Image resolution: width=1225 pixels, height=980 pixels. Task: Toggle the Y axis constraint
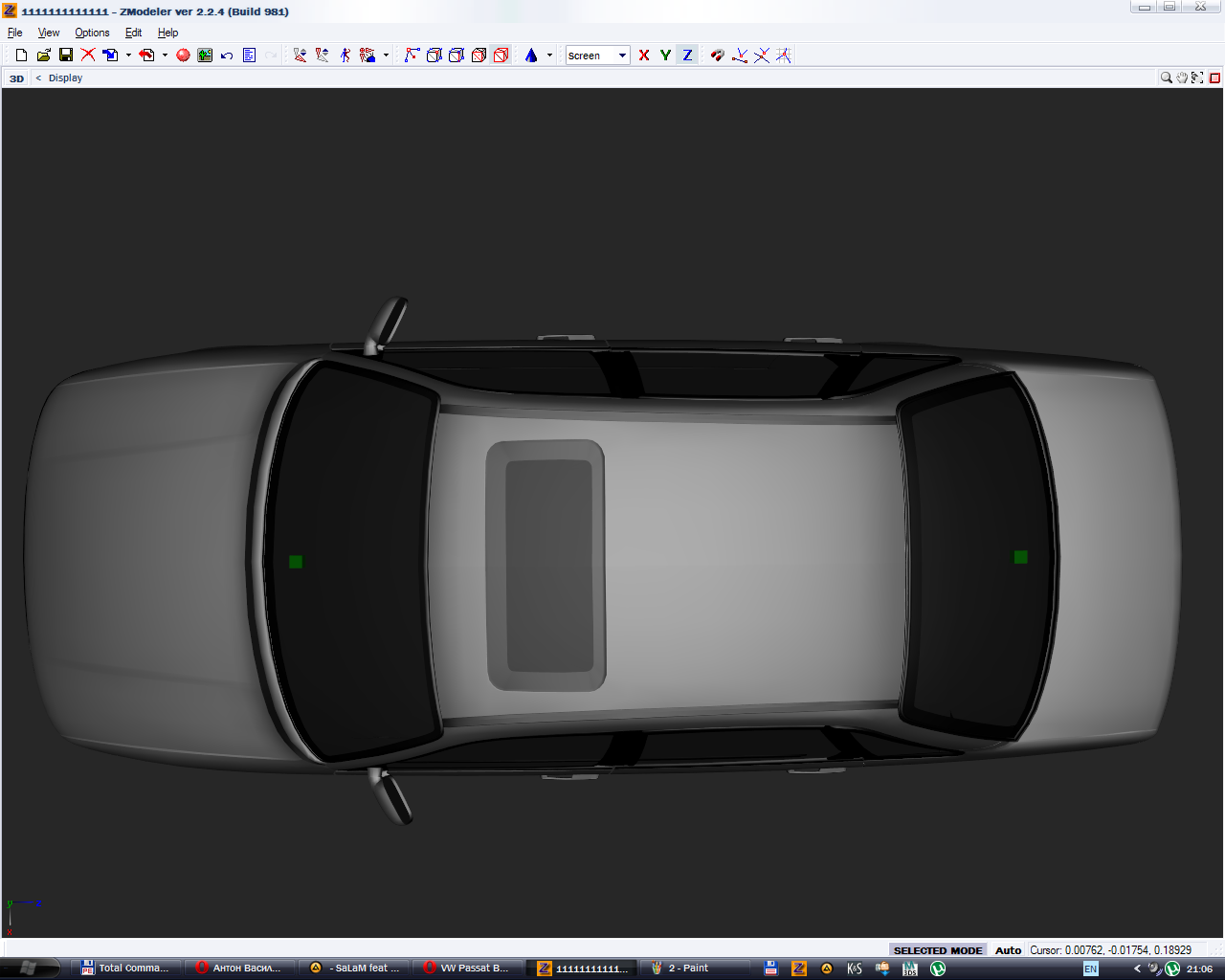[665, 56]
